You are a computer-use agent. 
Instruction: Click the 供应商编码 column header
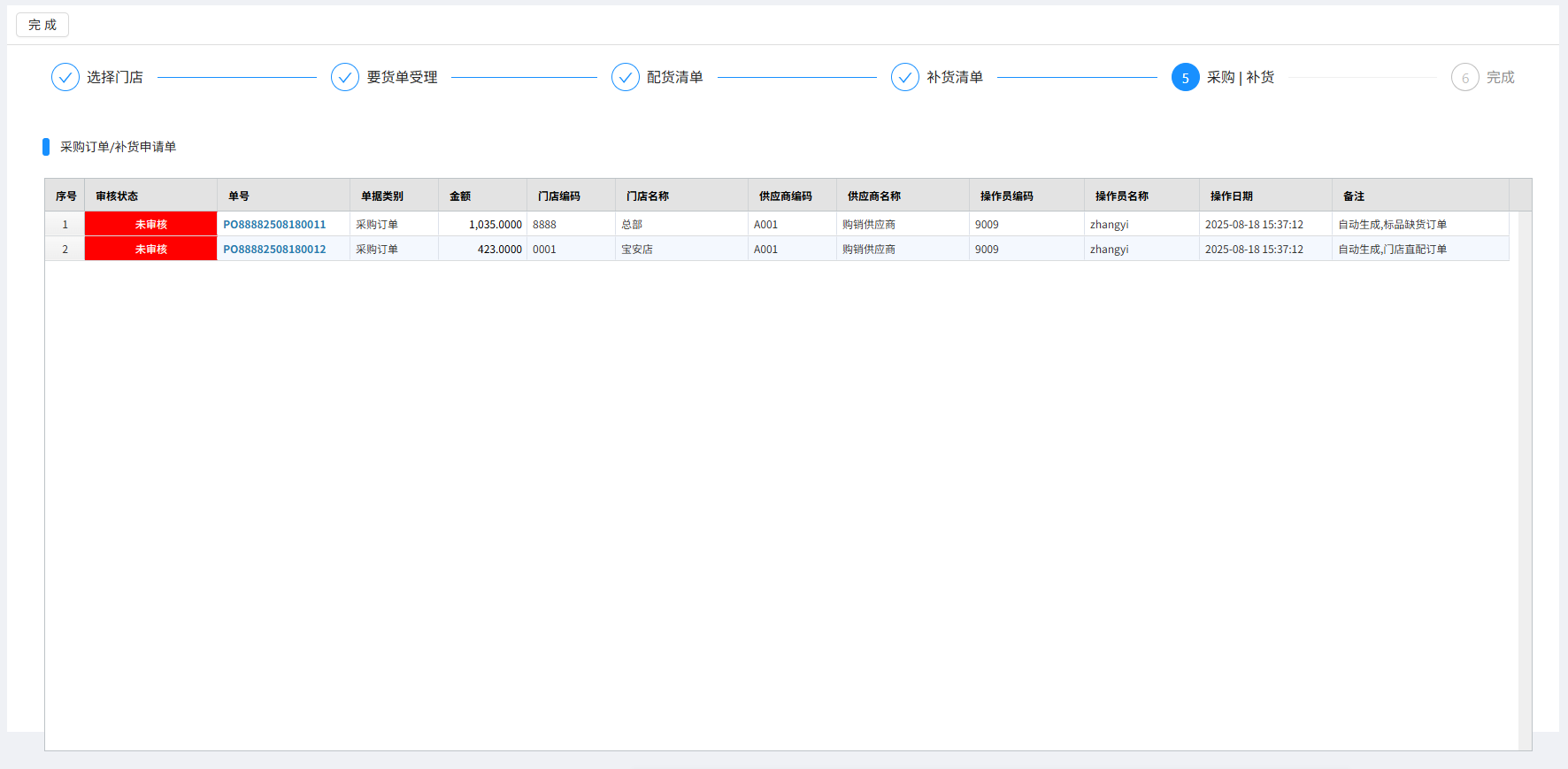[793, 196]
